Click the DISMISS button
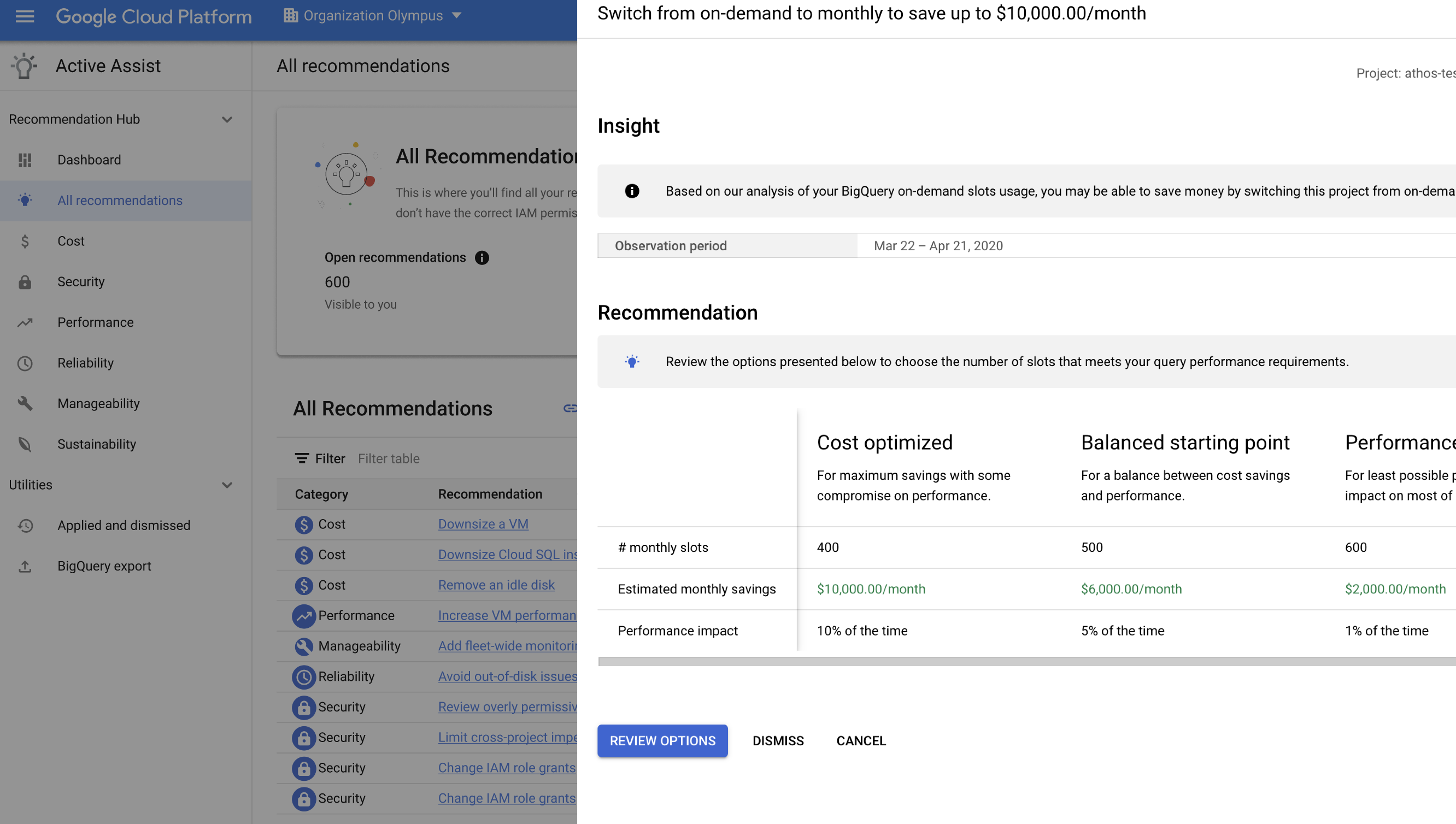Viewport: 1456px width, 824px height. point(778,740)
